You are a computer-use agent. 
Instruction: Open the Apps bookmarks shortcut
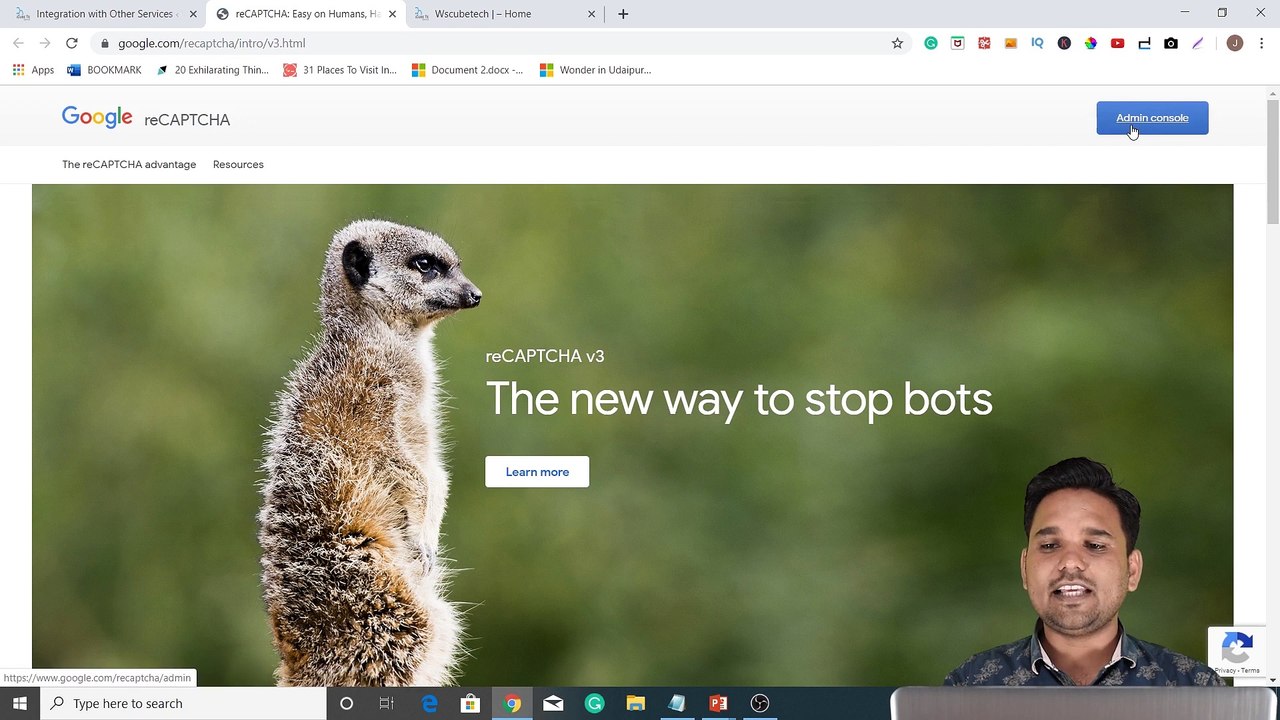click(x=33, y=70)
